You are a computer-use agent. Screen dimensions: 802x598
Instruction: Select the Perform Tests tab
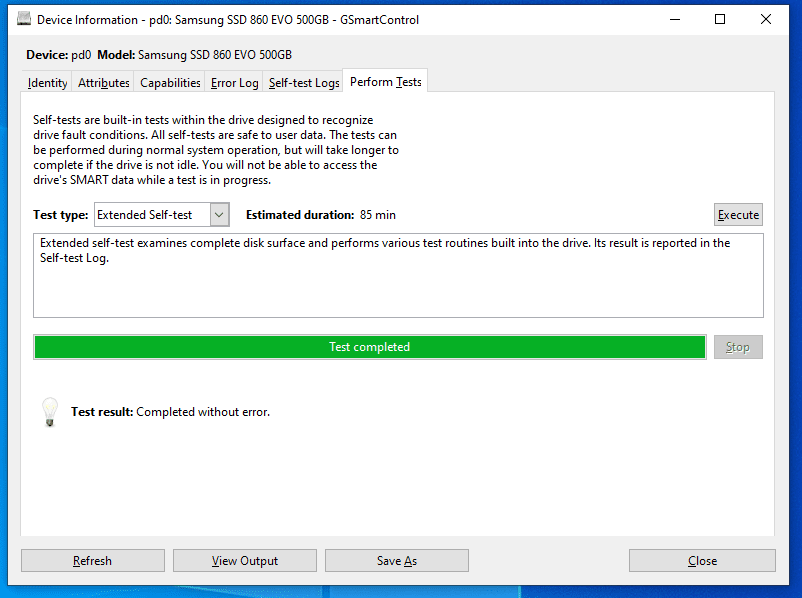[x=386, y=82]
